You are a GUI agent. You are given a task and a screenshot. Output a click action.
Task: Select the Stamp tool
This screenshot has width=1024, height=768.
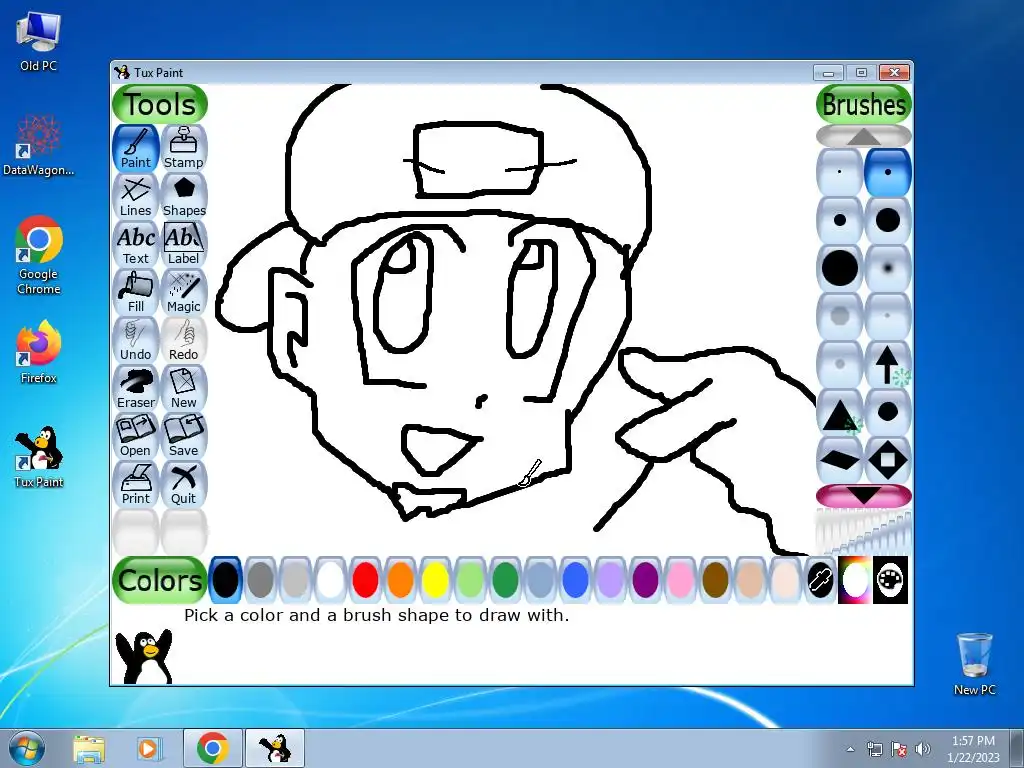[184, 148]
